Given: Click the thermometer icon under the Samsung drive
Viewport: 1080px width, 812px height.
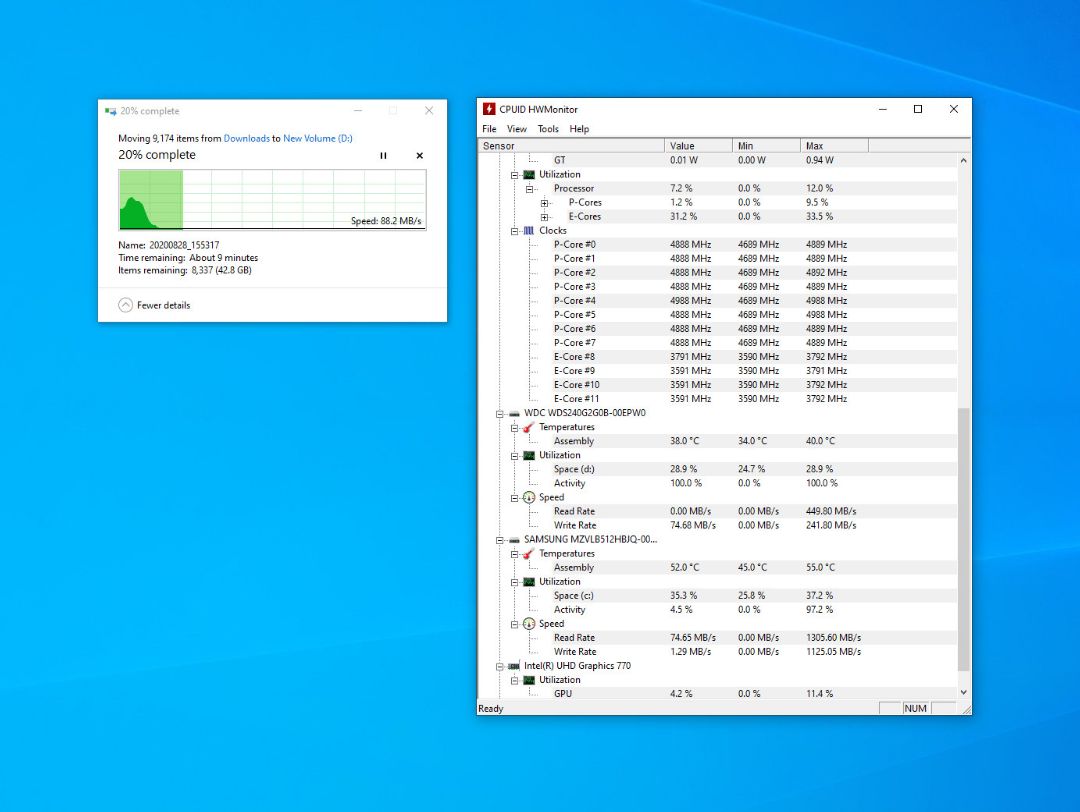Looking at the screenshot, I should (x=528, y=553).
